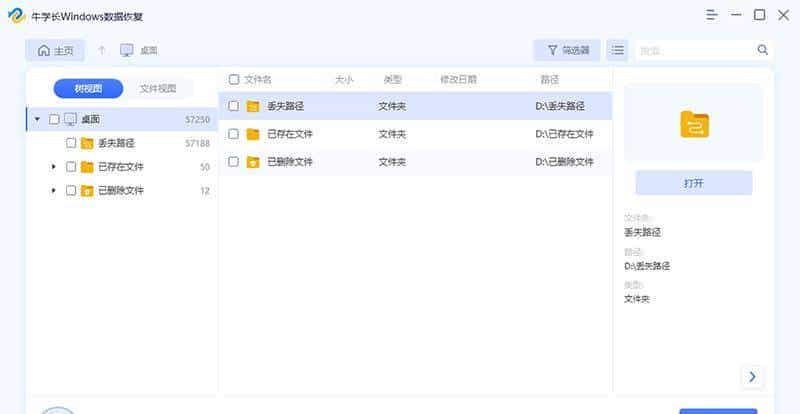This screenshot has height=414, width=800.
Task: Click the 57188 count beside 丢失路径
Action: tap(197, 143)
